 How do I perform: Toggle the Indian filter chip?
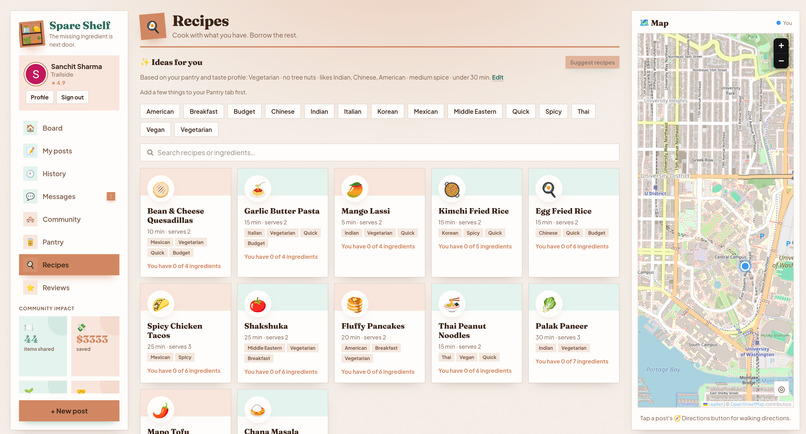(319, 112)
